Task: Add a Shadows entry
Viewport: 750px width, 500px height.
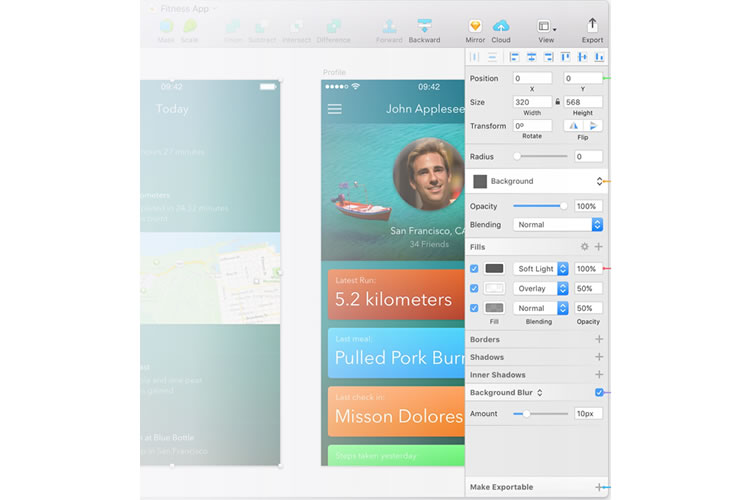Action: click(599, 357)
